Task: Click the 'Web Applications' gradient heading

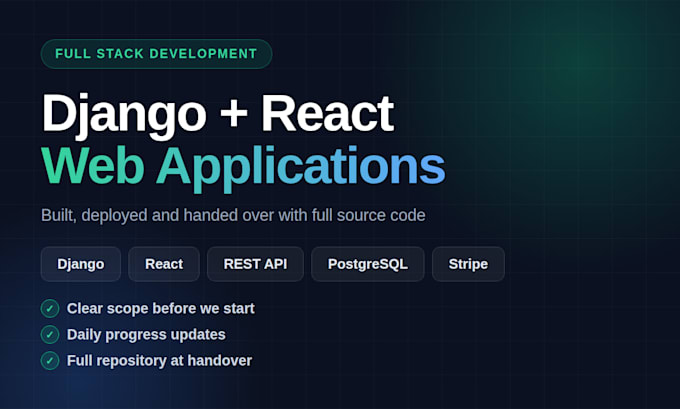Action: 243,169
